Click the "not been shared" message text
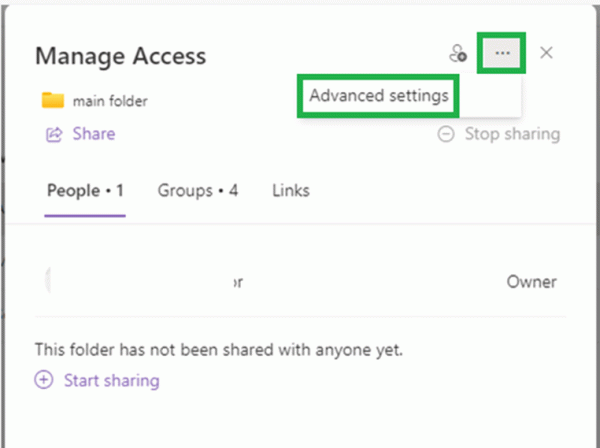600x448 pixels. pos(218,350)
